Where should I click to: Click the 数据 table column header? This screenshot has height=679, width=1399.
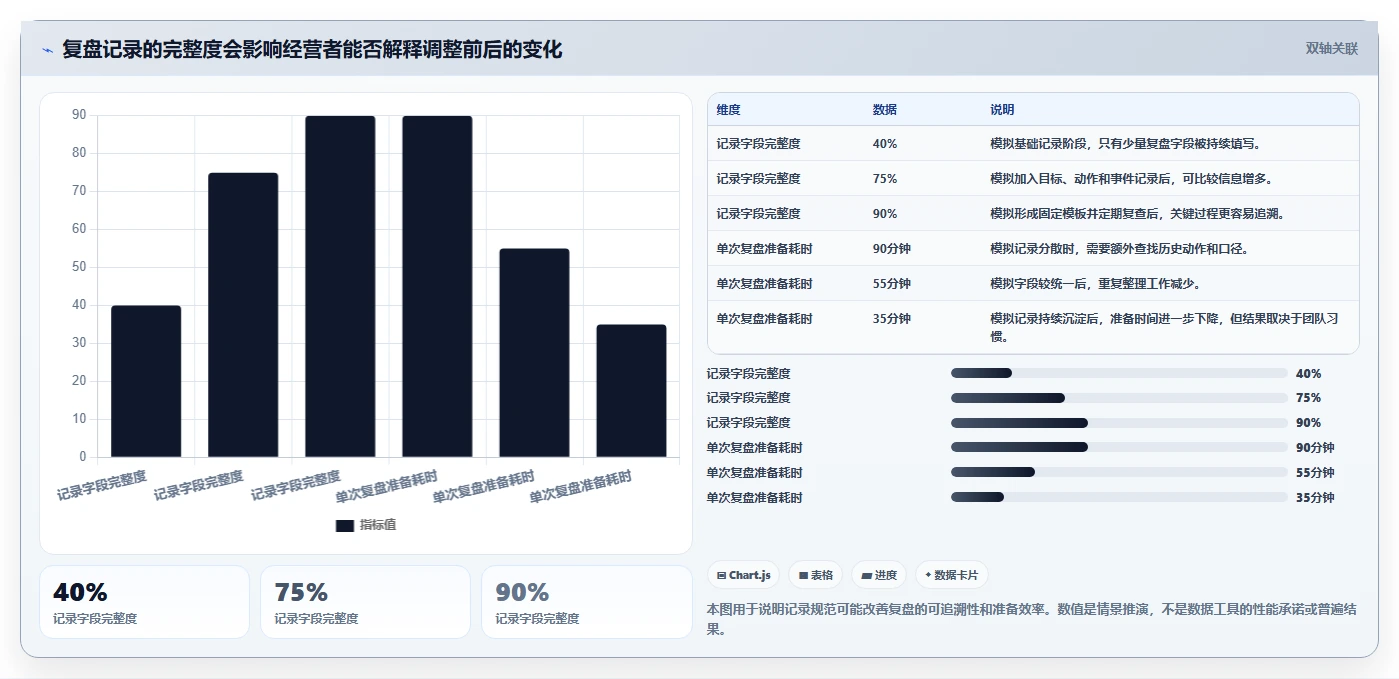885,109
